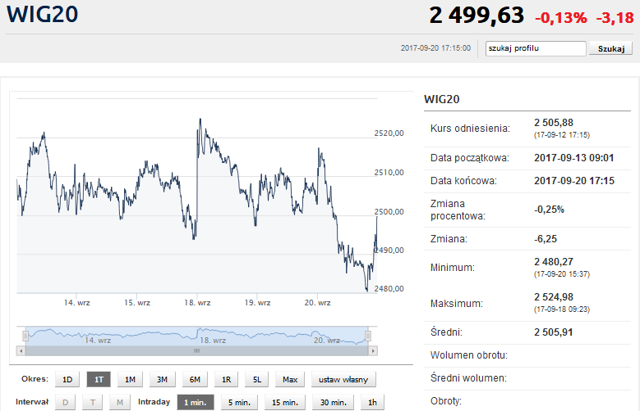Show the 1R period range

point(226,380)
